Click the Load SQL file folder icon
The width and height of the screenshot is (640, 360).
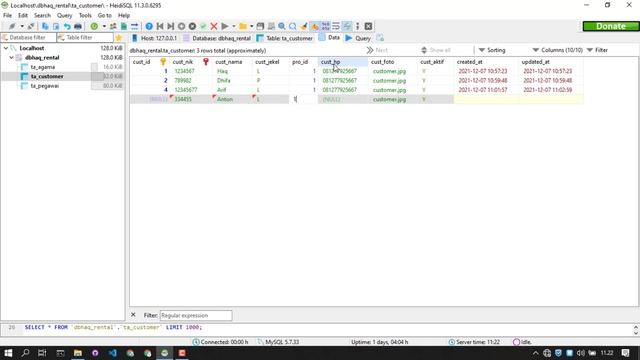[243, 26]
